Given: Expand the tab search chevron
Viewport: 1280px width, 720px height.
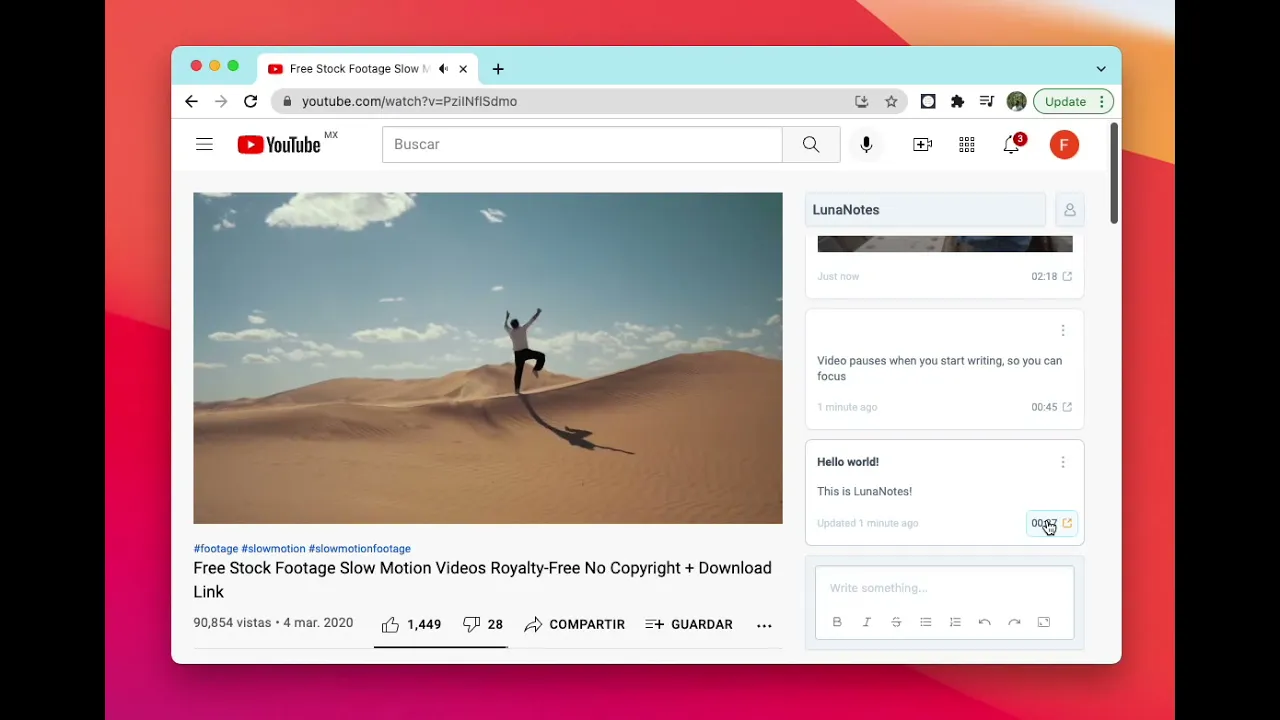Looking at the screenshot, I should [1101, 69].
